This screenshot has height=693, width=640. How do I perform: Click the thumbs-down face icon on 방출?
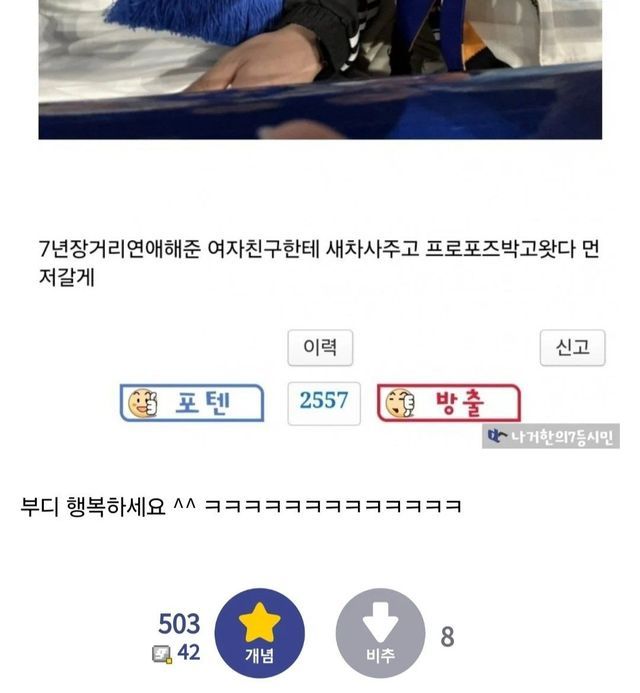(x=400, y=403)
